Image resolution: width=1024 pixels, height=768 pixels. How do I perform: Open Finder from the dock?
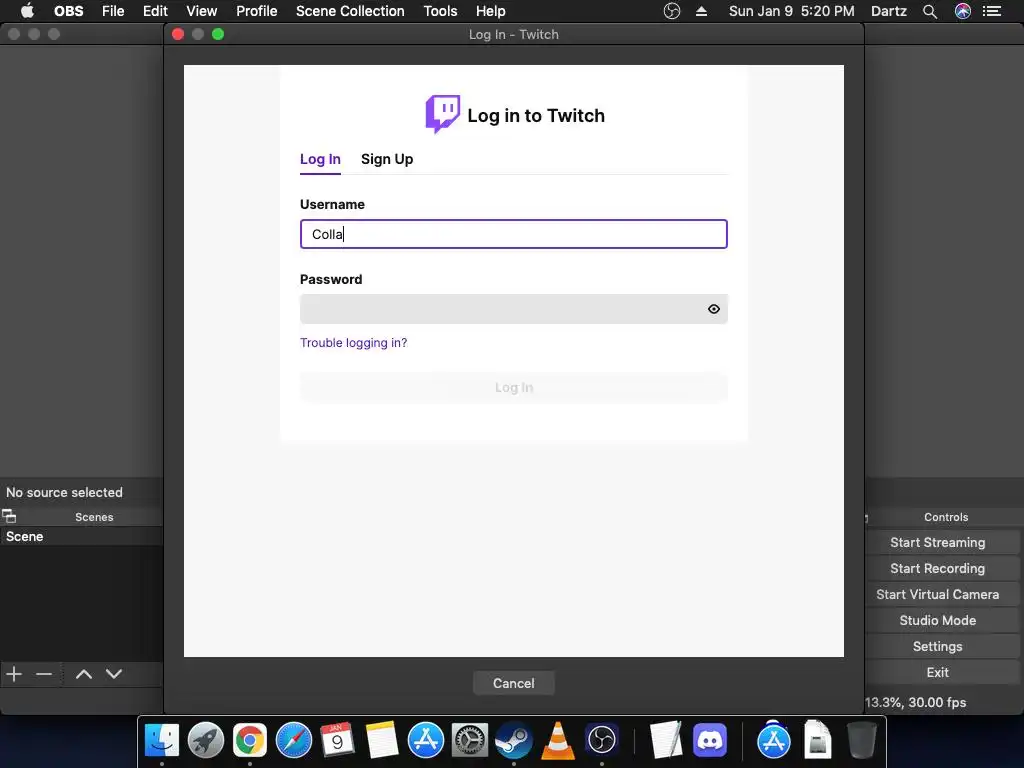pos(161,741)
